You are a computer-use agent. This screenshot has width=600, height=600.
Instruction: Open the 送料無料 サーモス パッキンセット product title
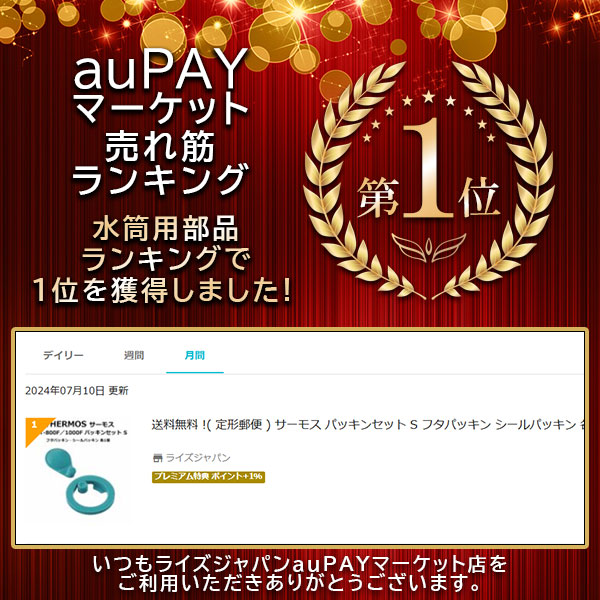click(368, 425)
